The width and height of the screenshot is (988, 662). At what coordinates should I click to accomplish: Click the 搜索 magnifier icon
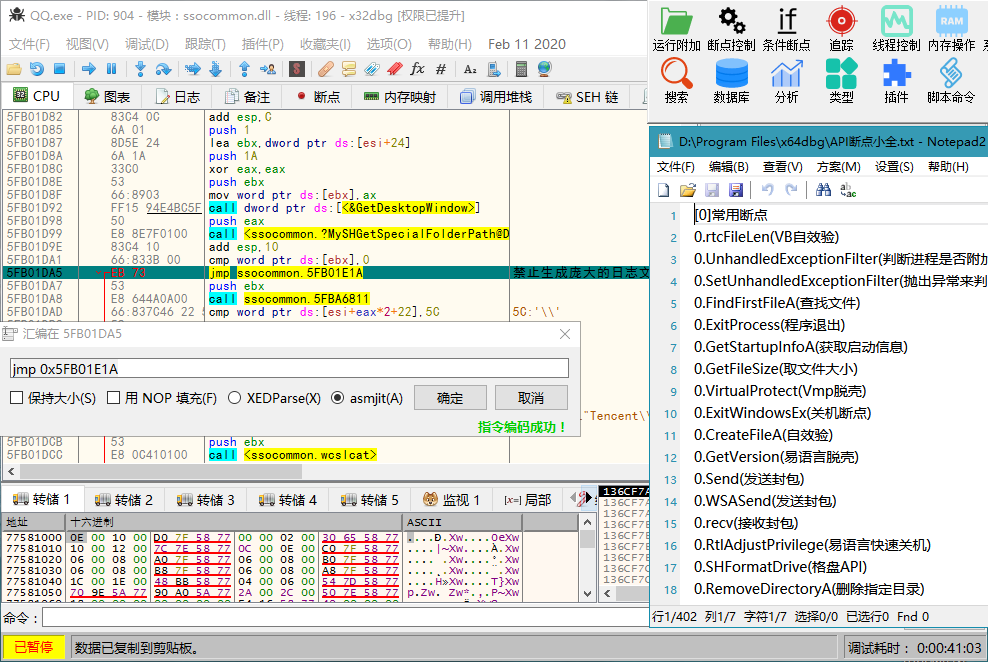(676, 80)
